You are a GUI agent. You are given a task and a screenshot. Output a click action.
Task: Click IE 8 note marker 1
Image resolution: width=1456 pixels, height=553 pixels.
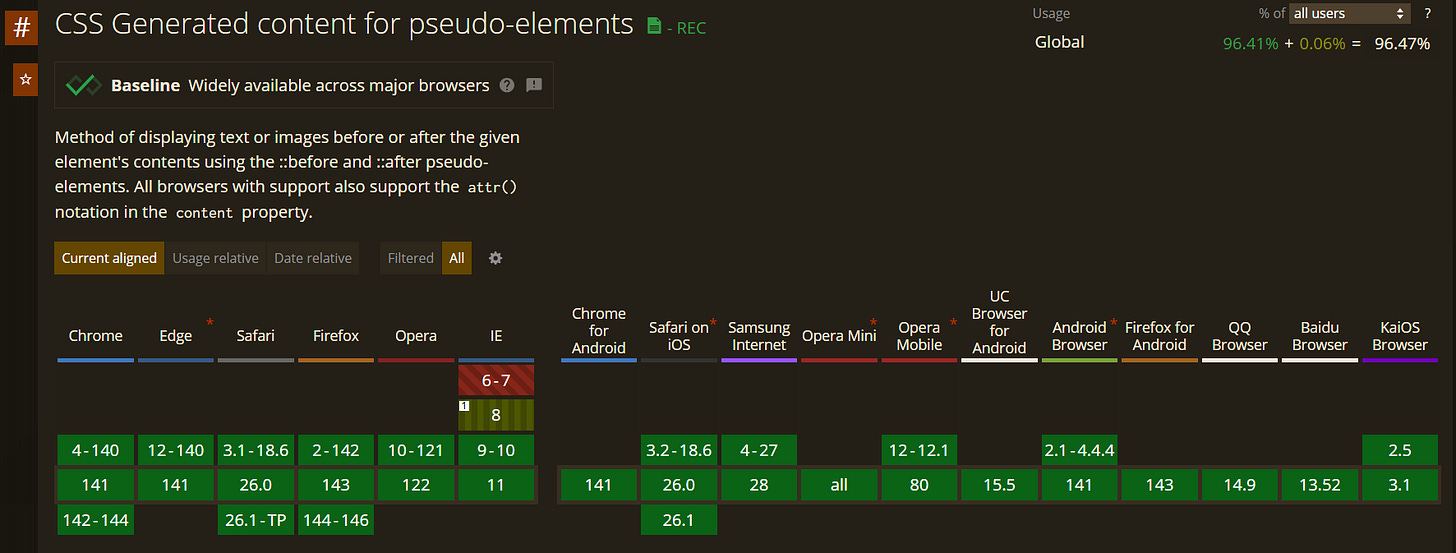click(x=464, y=406)
